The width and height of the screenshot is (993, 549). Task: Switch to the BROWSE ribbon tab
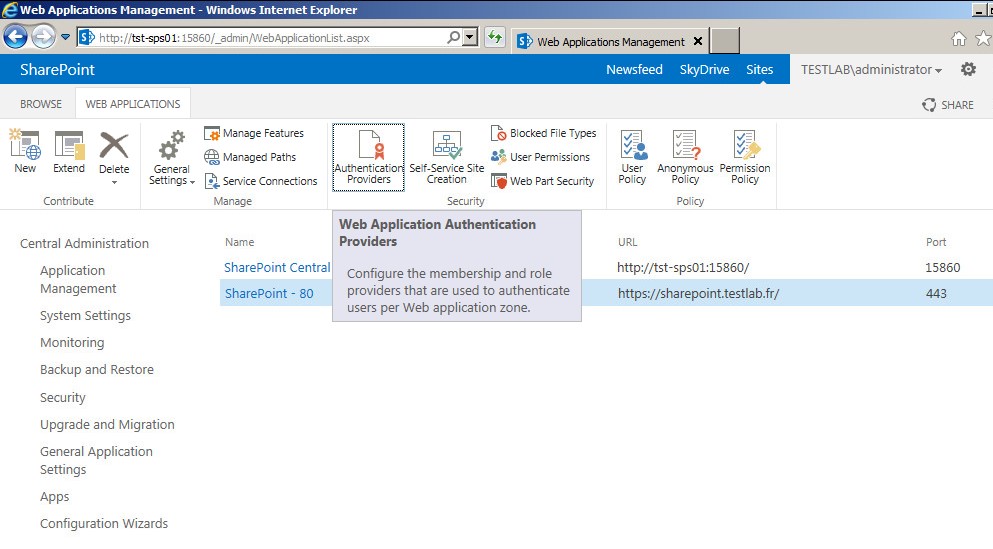[x=41, y=104]
